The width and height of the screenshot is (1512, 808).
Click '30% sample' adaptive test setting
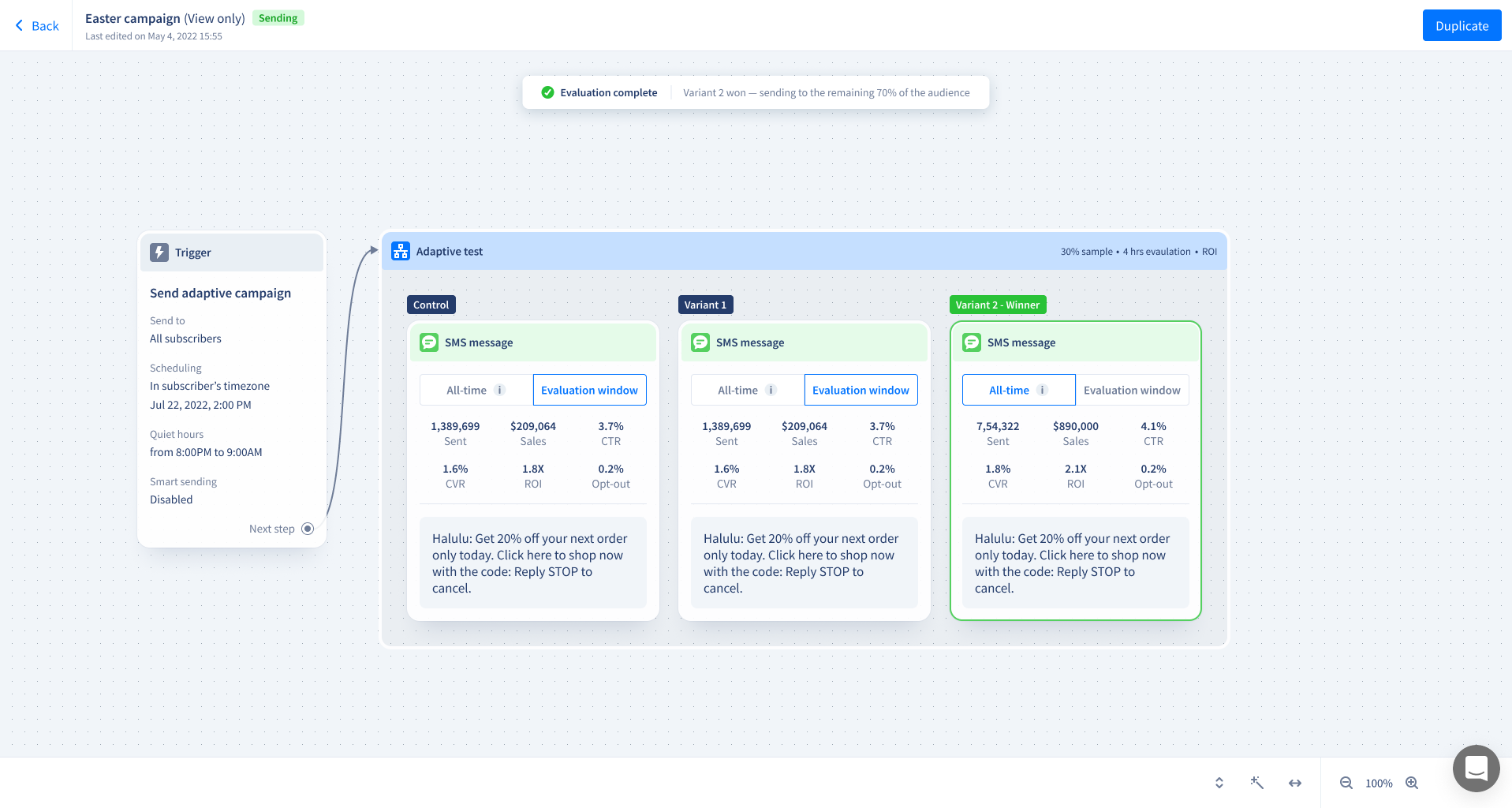coord(1086,252)
